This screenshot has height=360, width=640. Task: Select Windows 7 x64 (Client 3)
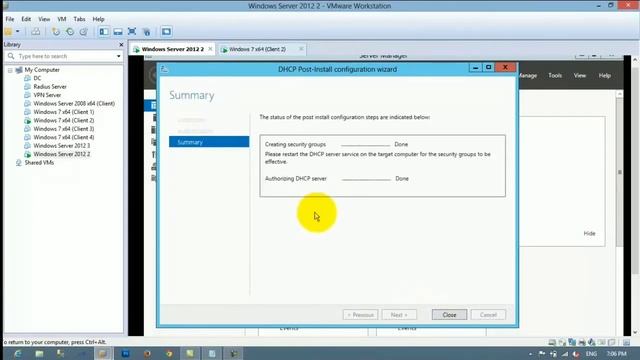[64, 129]
